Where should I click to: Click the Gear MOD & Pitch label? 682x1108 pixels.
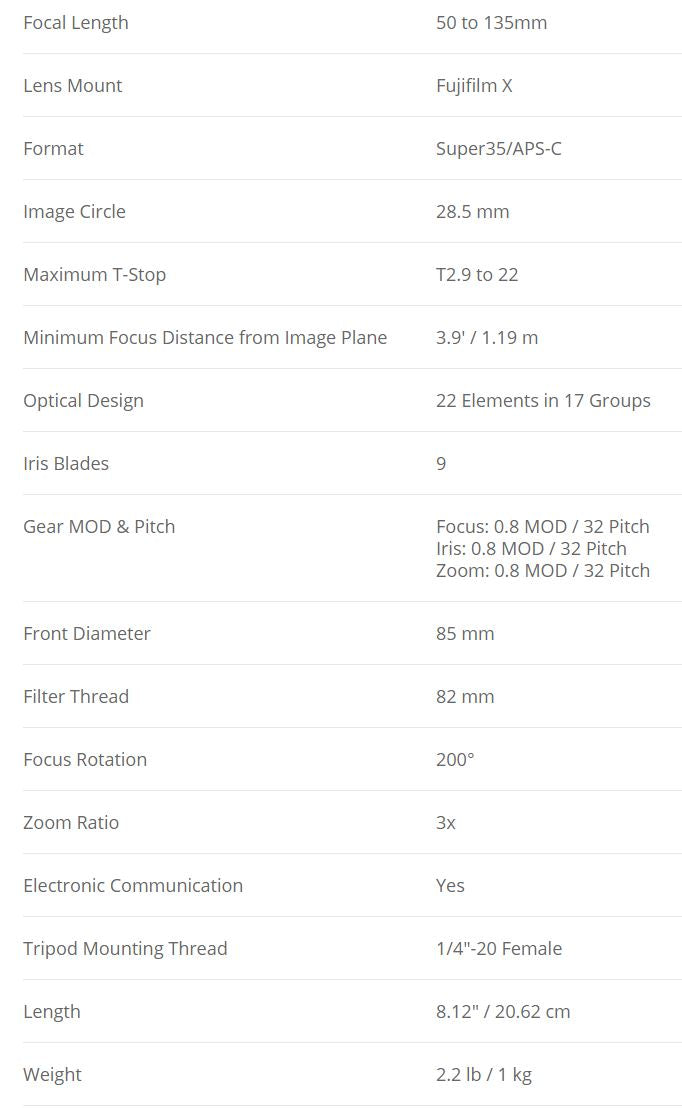pos(99,527)
